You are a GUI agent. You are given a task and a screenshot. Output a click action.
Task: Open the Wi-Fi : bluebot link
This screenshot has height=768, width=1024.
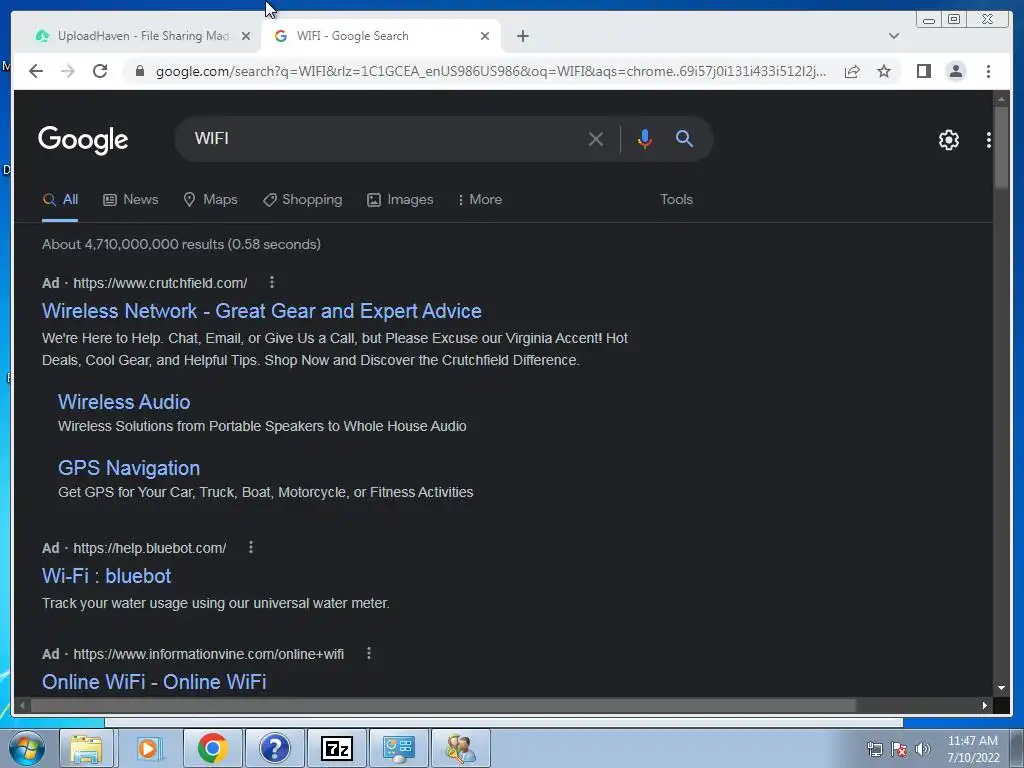[106, 576]
